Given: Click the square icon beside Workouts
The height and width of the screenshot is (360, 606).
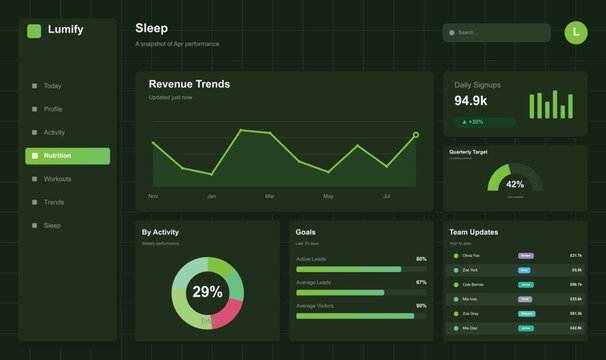Looking at the screenshot, I should click(x=34, y=179).
